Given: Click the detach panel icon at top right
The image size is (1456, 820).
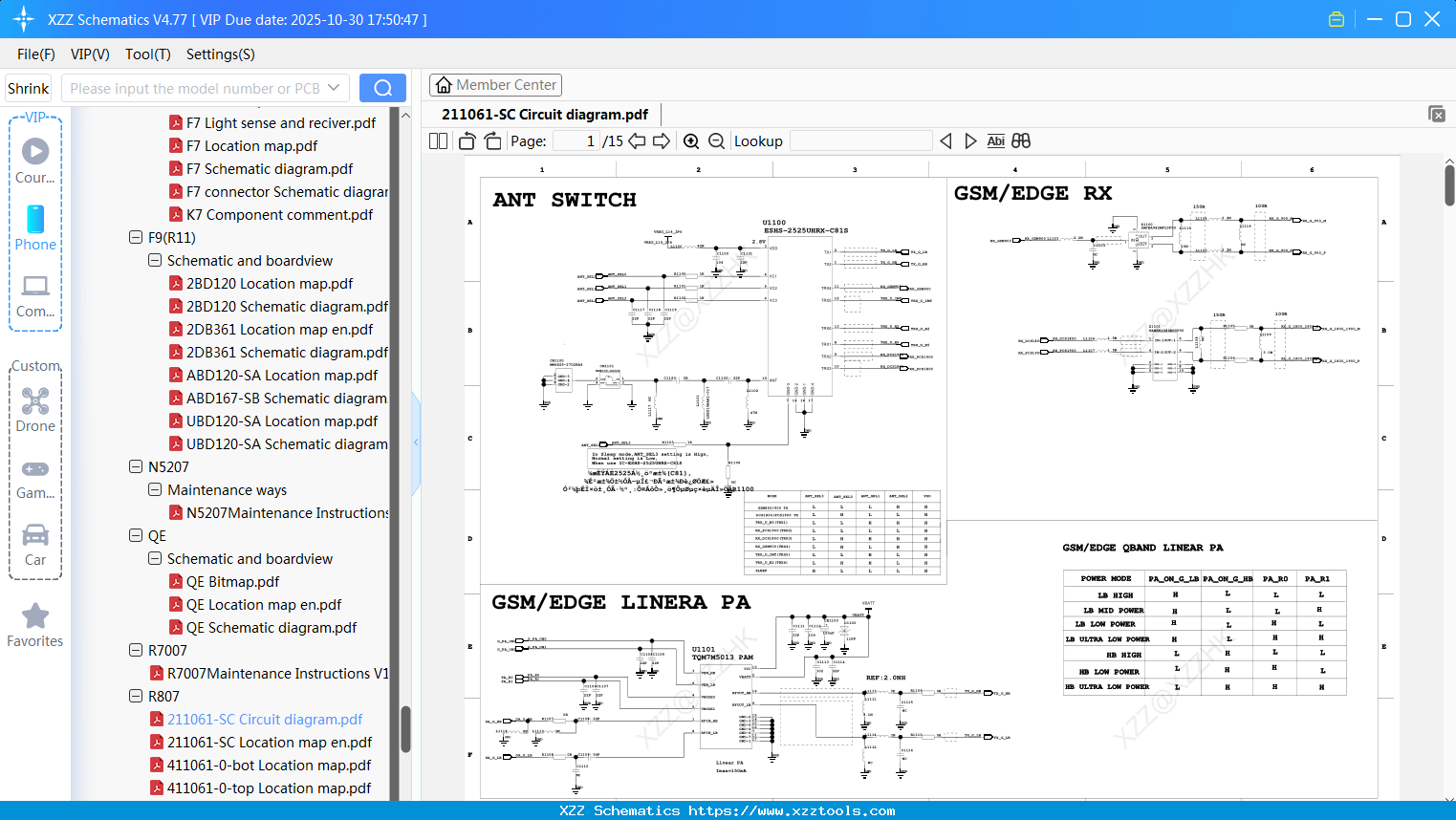Looking at the screenshot, I should click(x=1437, y=114).
